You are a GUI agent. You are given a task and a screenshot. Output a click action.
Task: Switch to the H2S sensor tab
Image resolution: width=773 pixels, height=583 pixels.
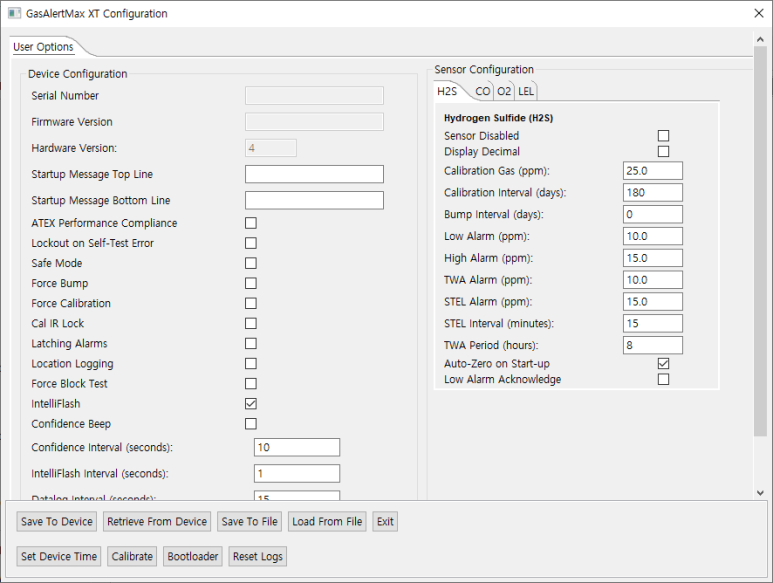click(447, 91)
